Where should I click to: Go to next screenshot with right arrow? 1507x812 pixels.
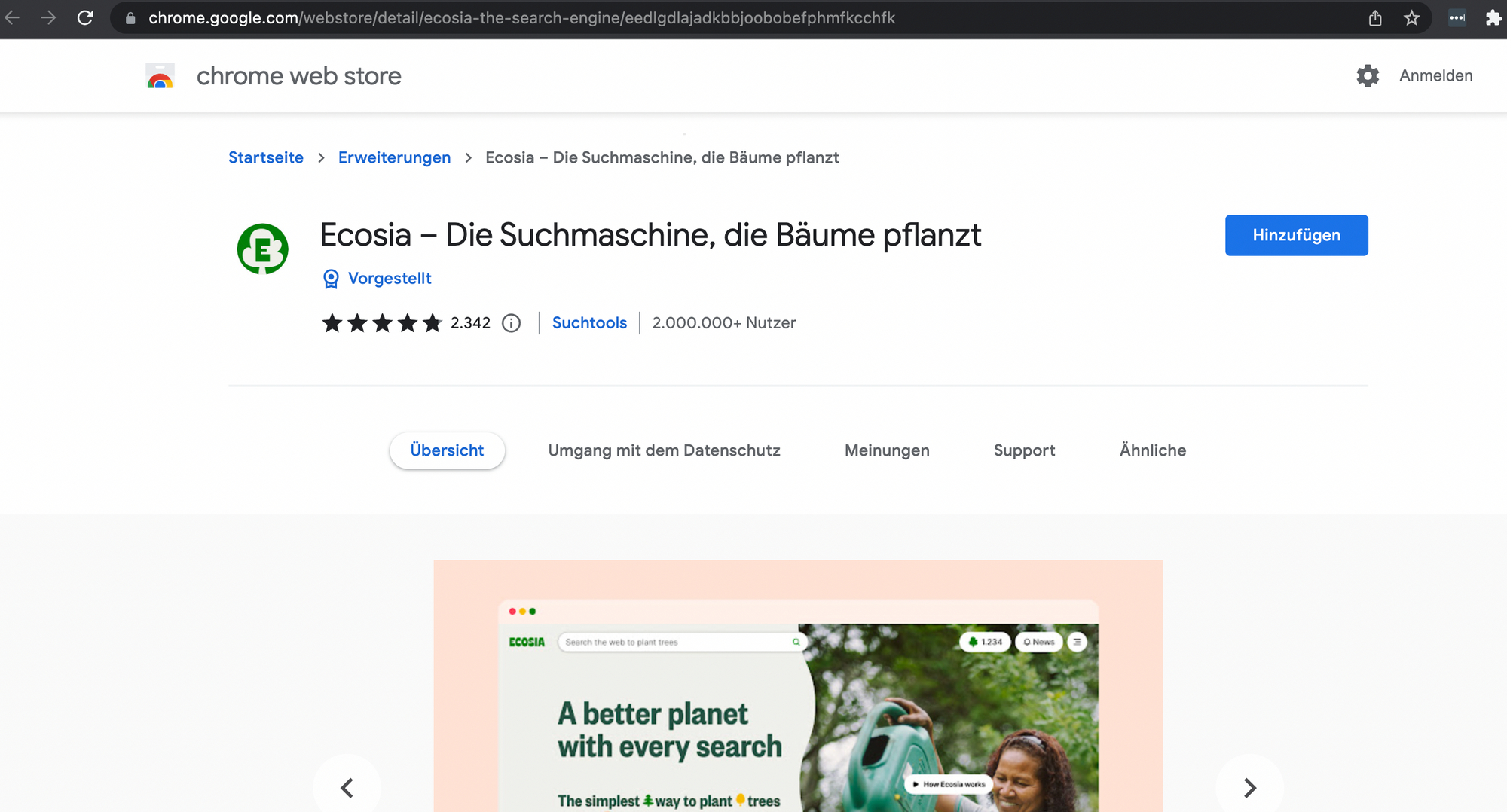click(x=1249, y=787)
